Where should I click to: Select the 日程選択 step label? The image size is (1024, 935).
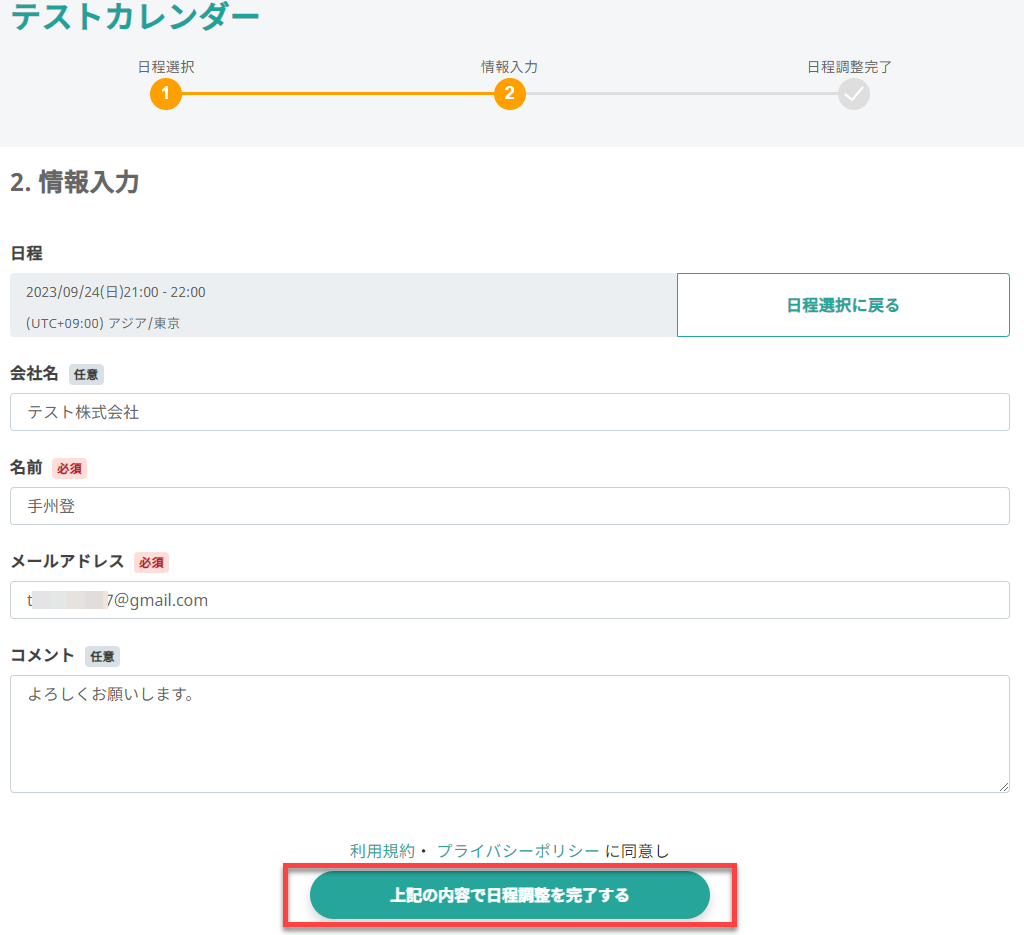(x=166, y=67)
